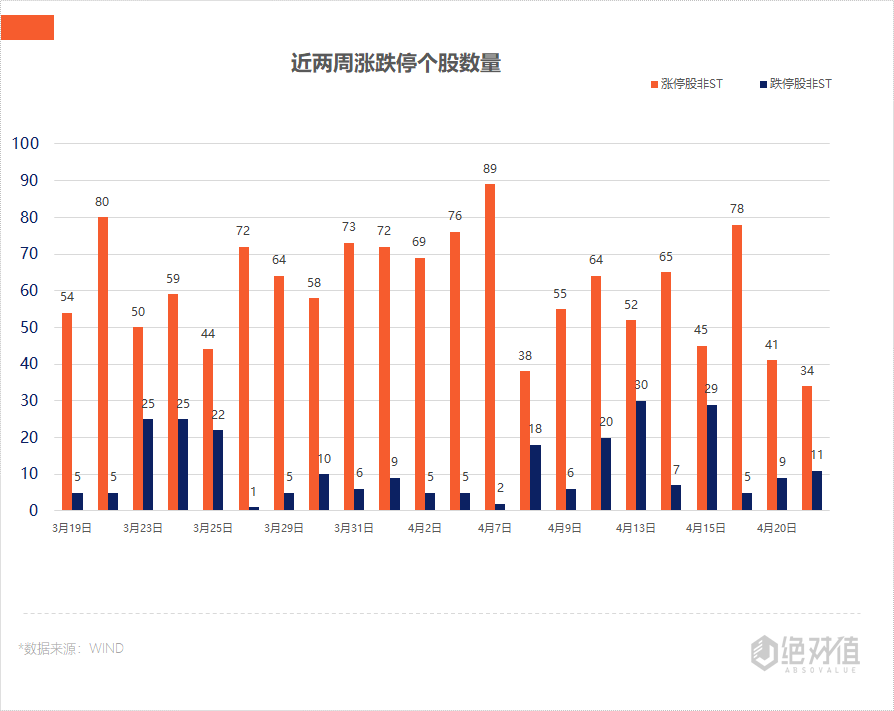Image resolution: width=894 pixels, height=711 pixels.
Task: Select the 4月20日 x-axis date label
Action: [x=777, y=528]
